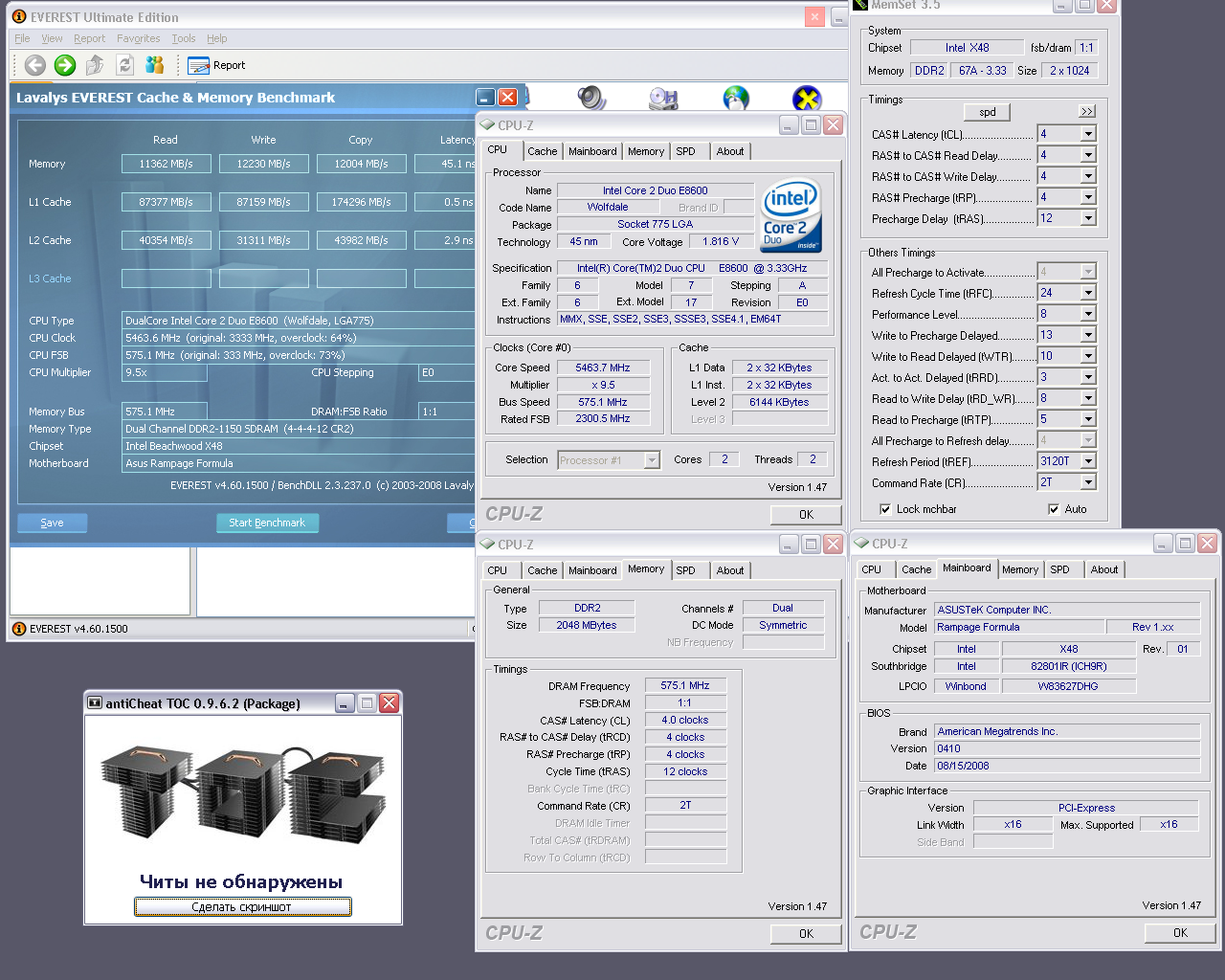Viewport: 1225px width, 980px height.
Task: Open the Refresh Period (tREF) dropdown
Action: coord(1088,461)
